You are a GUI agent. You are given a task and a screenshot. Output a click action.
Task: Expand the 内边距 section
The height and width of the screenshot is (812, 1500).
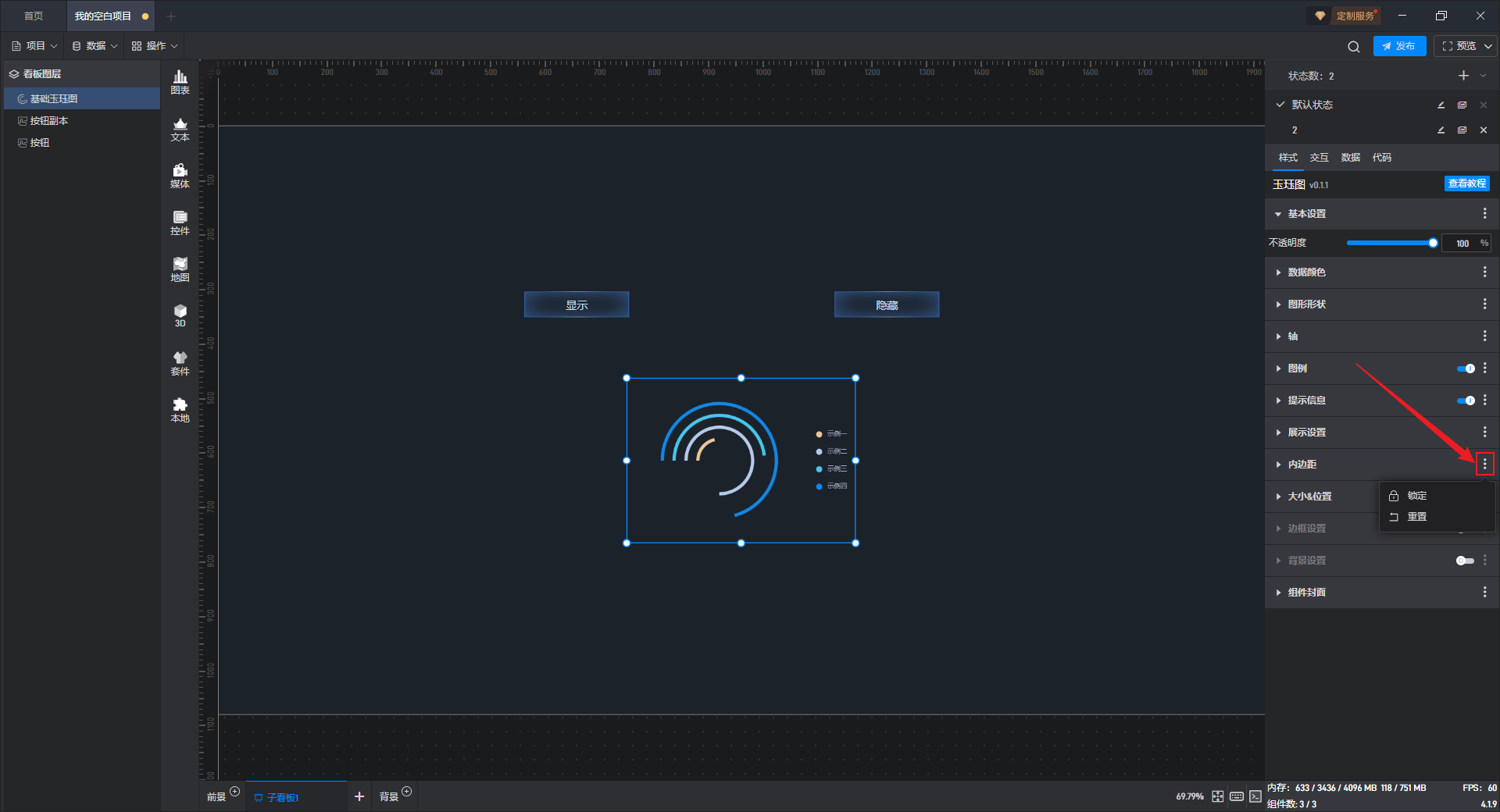(x=1278, y=465)
